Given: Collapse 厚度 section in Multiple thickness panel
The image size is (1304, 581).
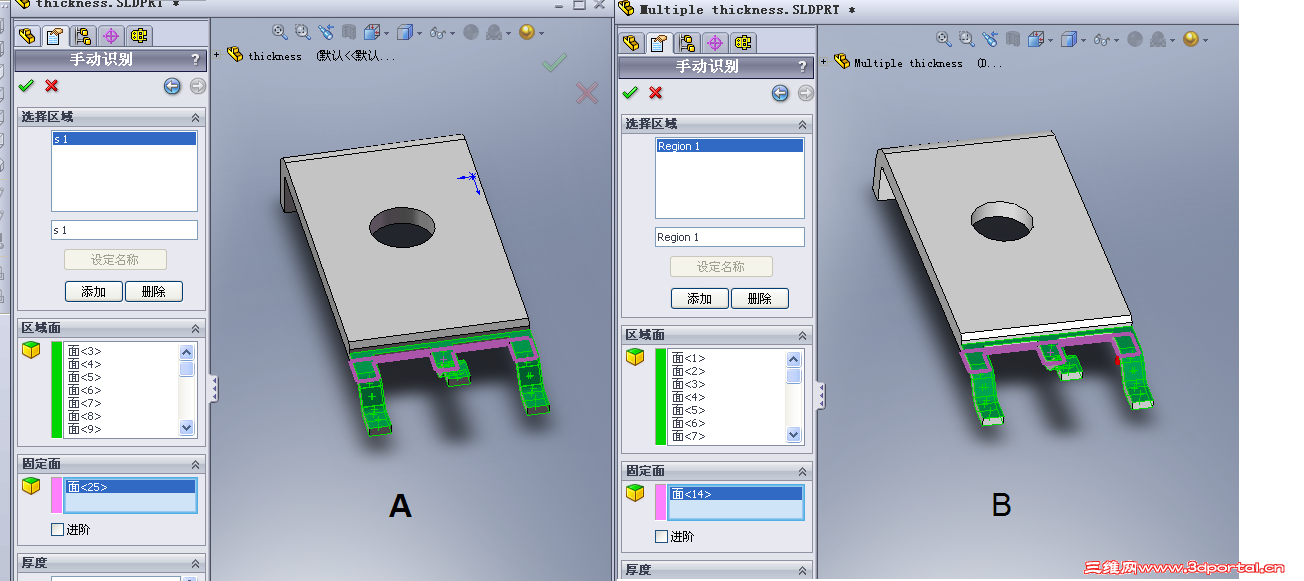Looking at the screenshot, I should pos(802,570).
